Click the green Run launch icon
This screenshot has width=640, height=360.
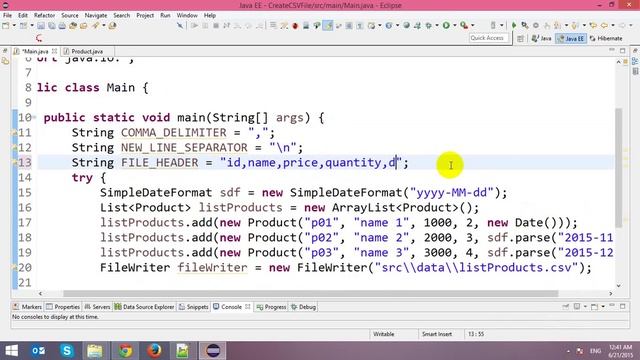(x=446, y=26)
